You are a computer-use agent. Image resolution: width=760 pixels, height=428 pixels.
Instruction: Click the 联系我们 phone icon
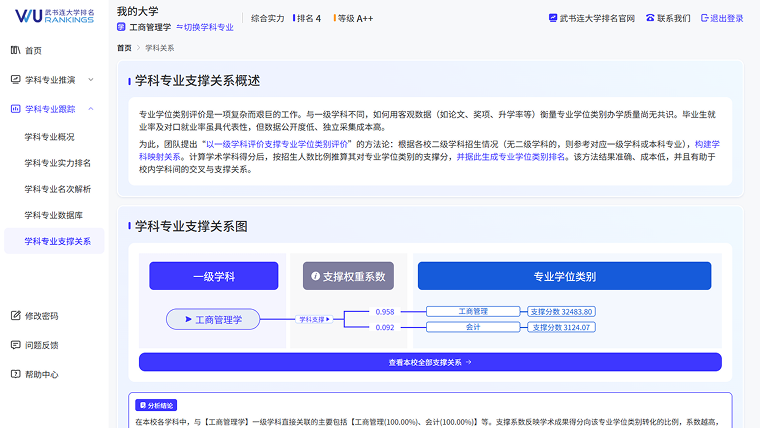[650, 18]
